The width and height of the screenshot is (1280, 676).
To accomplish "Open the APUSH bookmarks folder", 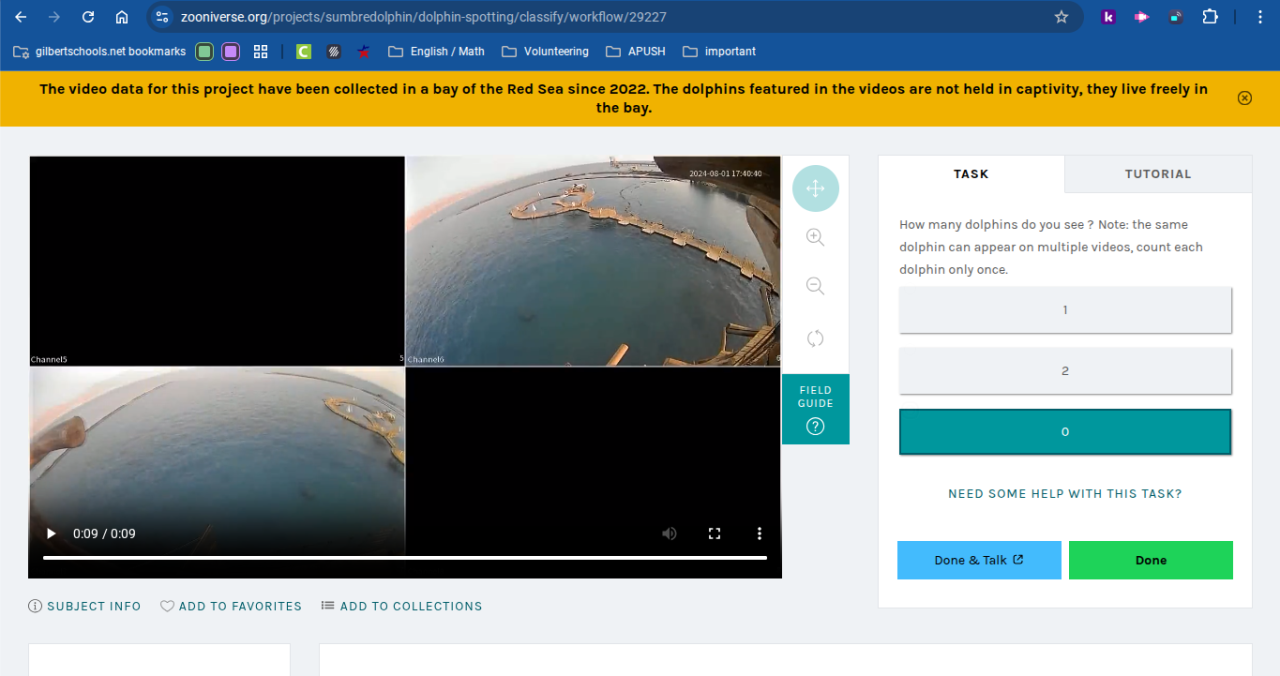I will click(x=635, y=51).
